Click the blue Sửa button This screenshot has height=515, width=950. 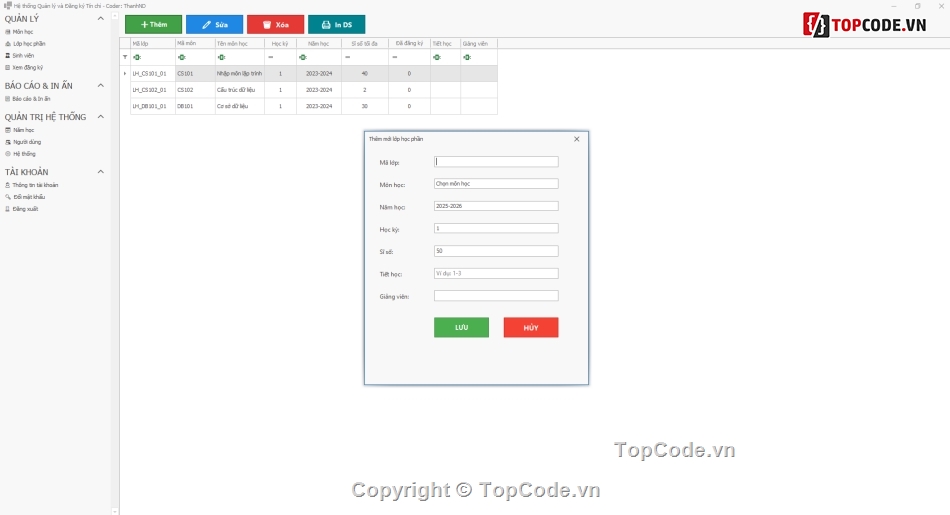[x=214, y=24]
